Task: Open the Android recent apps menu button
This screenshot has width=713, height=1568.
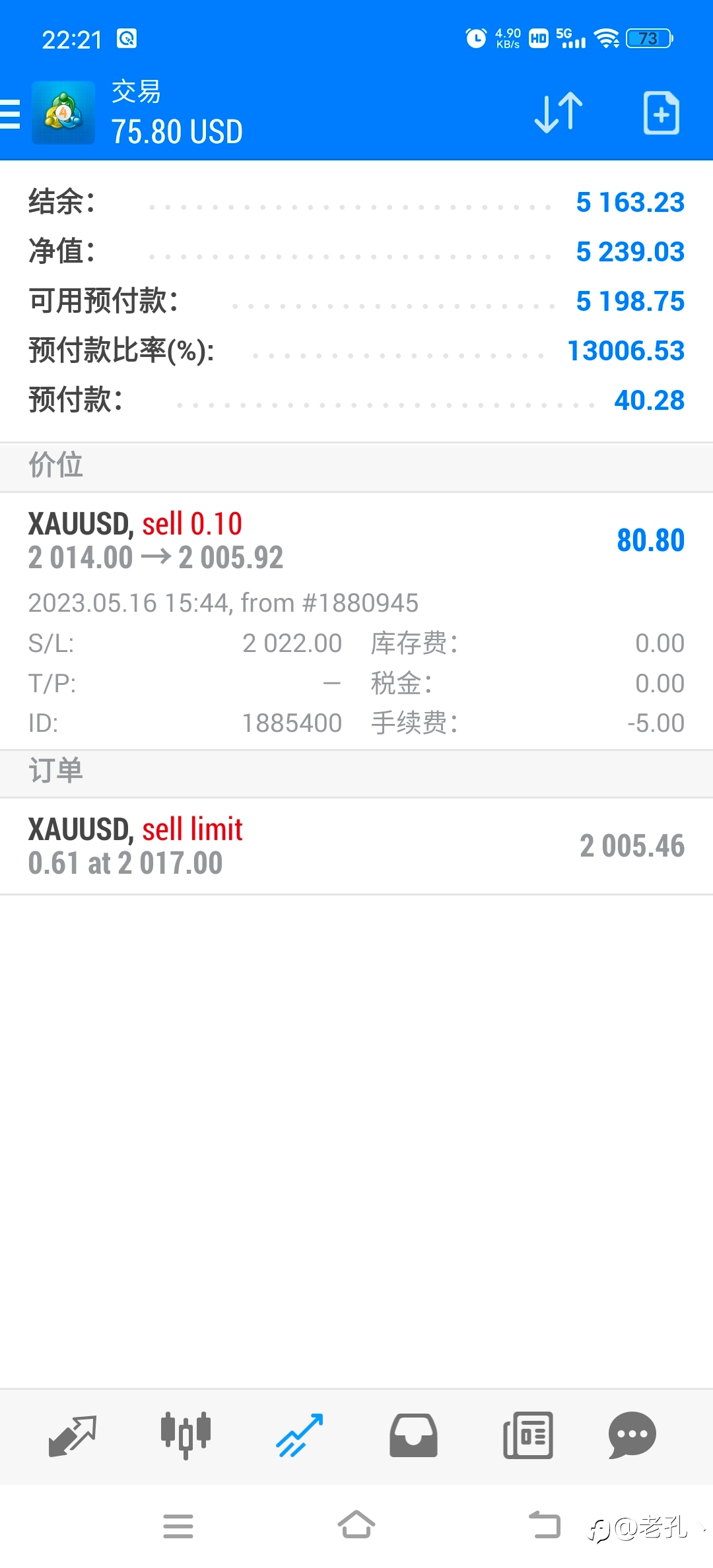Action: (178, 1525)
